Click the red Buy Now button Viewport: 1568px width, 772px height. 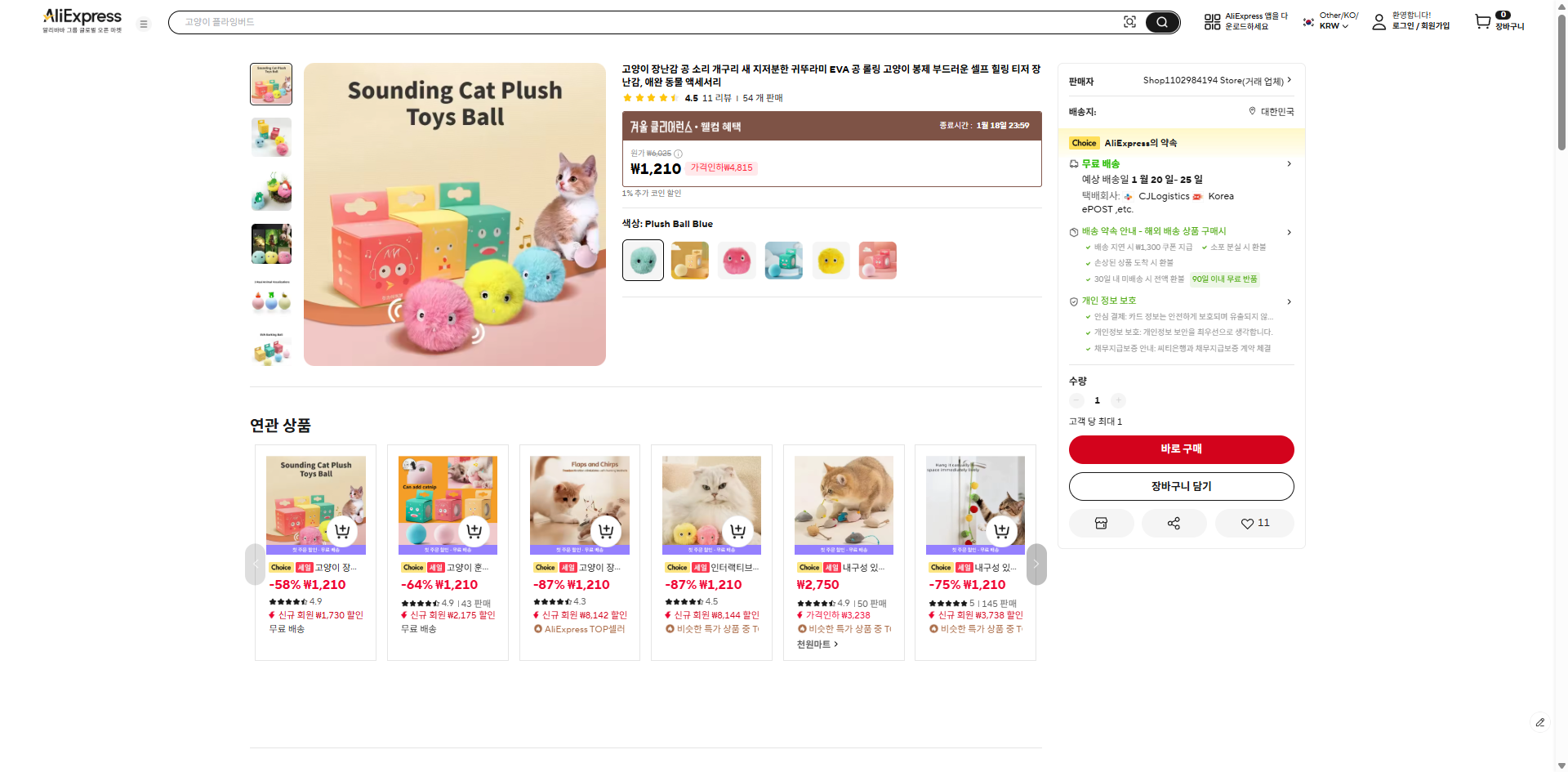click(x=1181, y=449)
